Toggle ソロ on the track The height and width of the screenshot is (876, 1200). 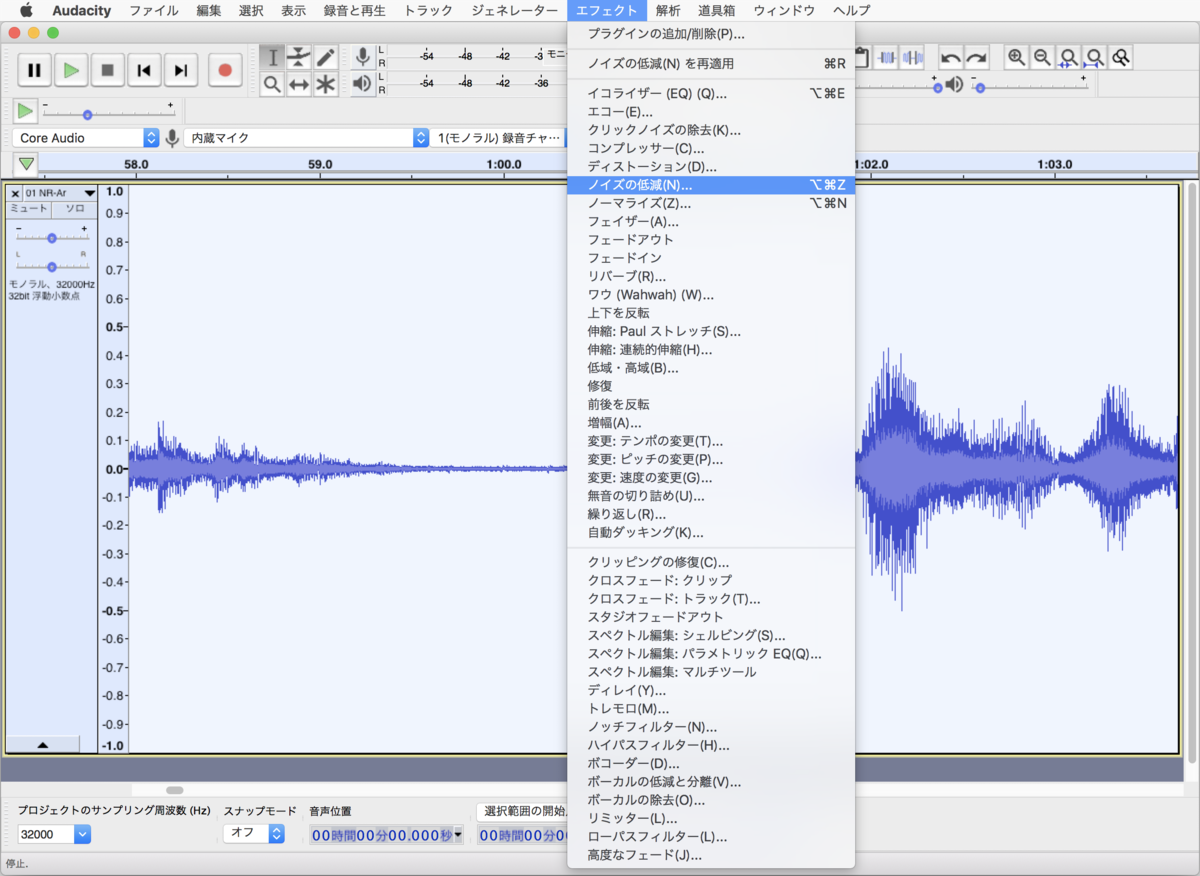click(75, 209)
